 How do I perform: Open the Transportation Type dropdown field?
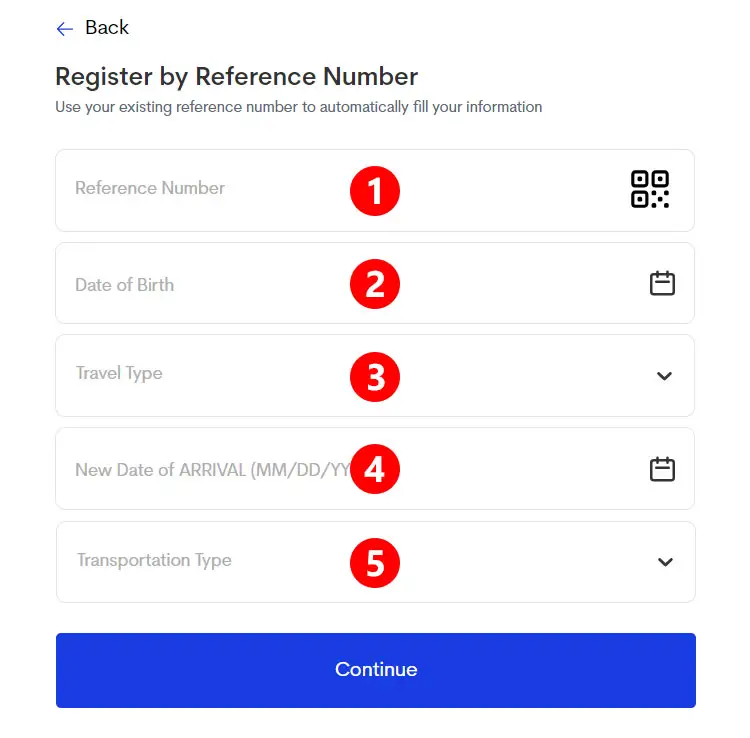(x=375, y=562)
